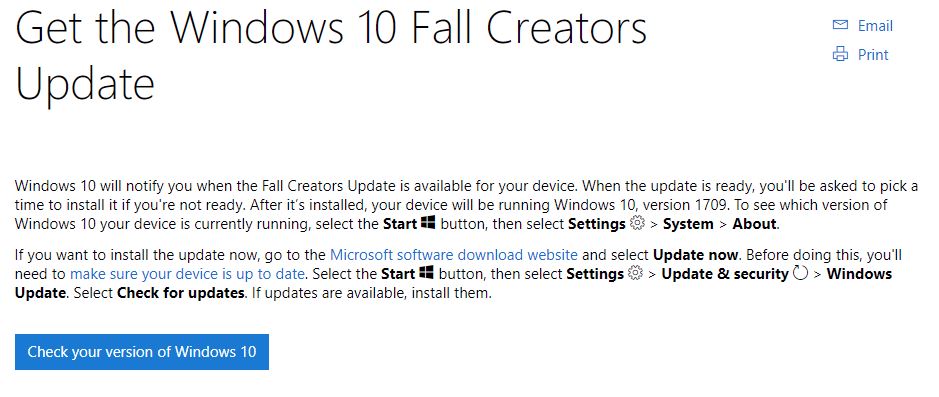Click the Get the Windows 10 Fall Creators Update heading

(x=331, y=56)
